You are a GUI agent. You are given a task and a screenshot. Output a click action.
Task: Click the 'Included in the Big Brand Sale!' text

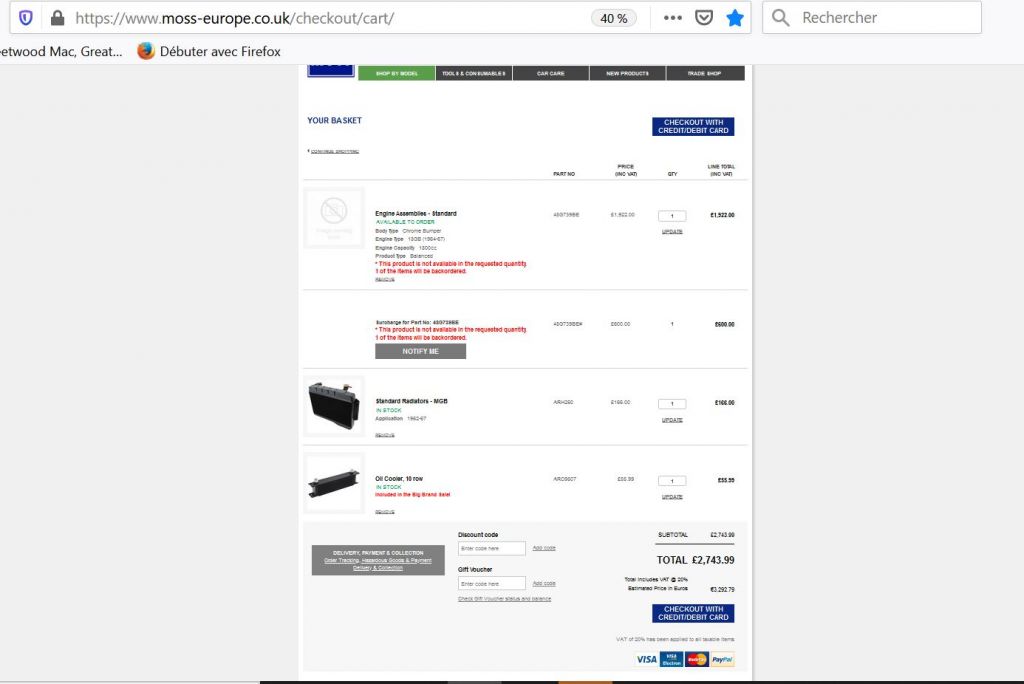413,495
